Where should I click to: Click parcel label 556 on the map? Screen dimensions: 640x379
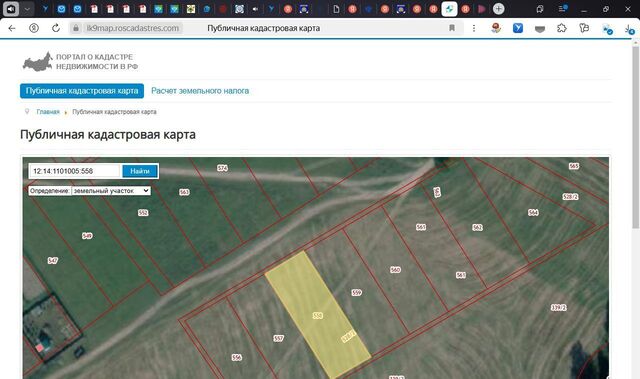[x=237, y=357]
